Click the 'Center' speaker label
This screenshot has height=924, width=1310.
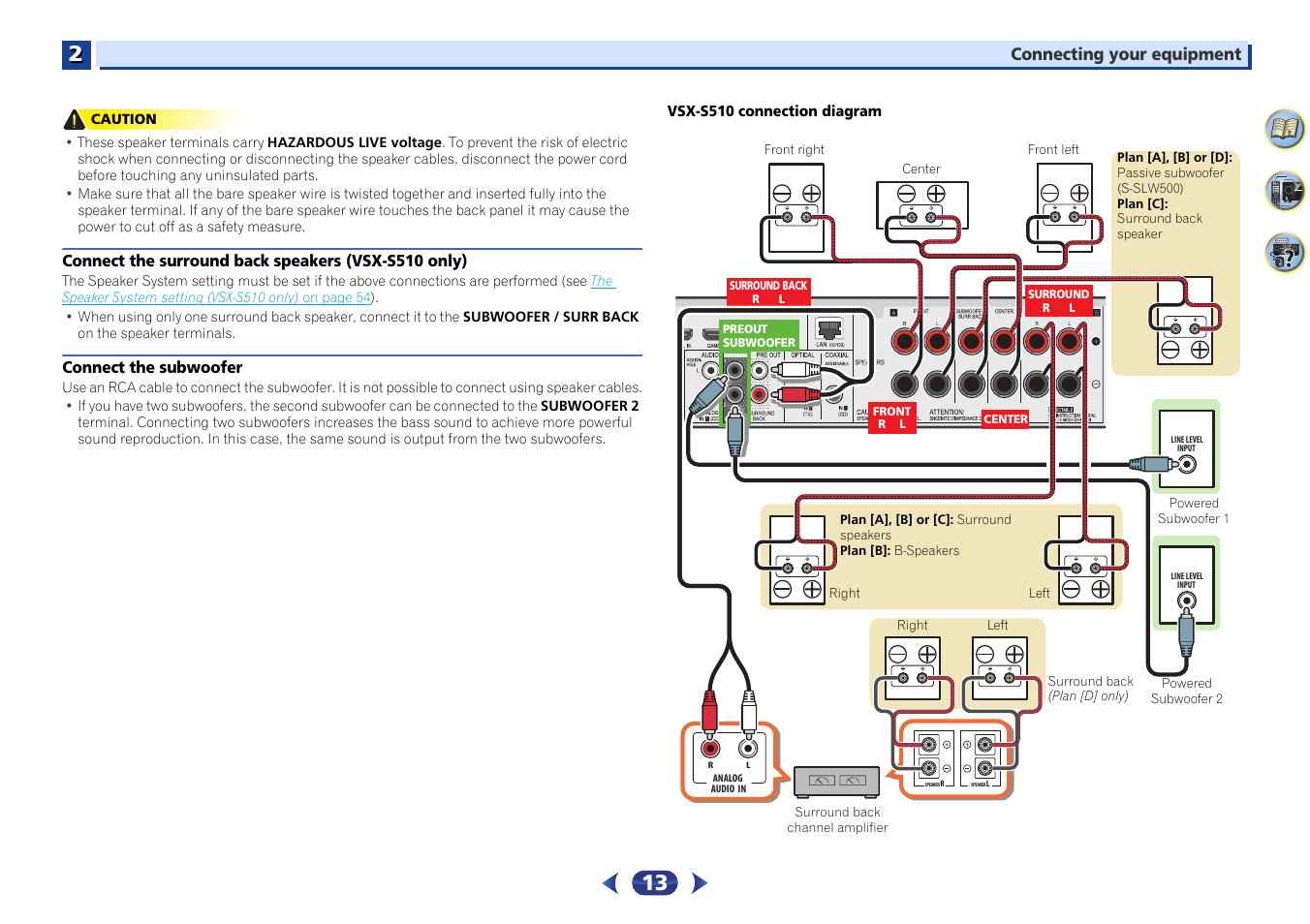[x=921, y=169]
